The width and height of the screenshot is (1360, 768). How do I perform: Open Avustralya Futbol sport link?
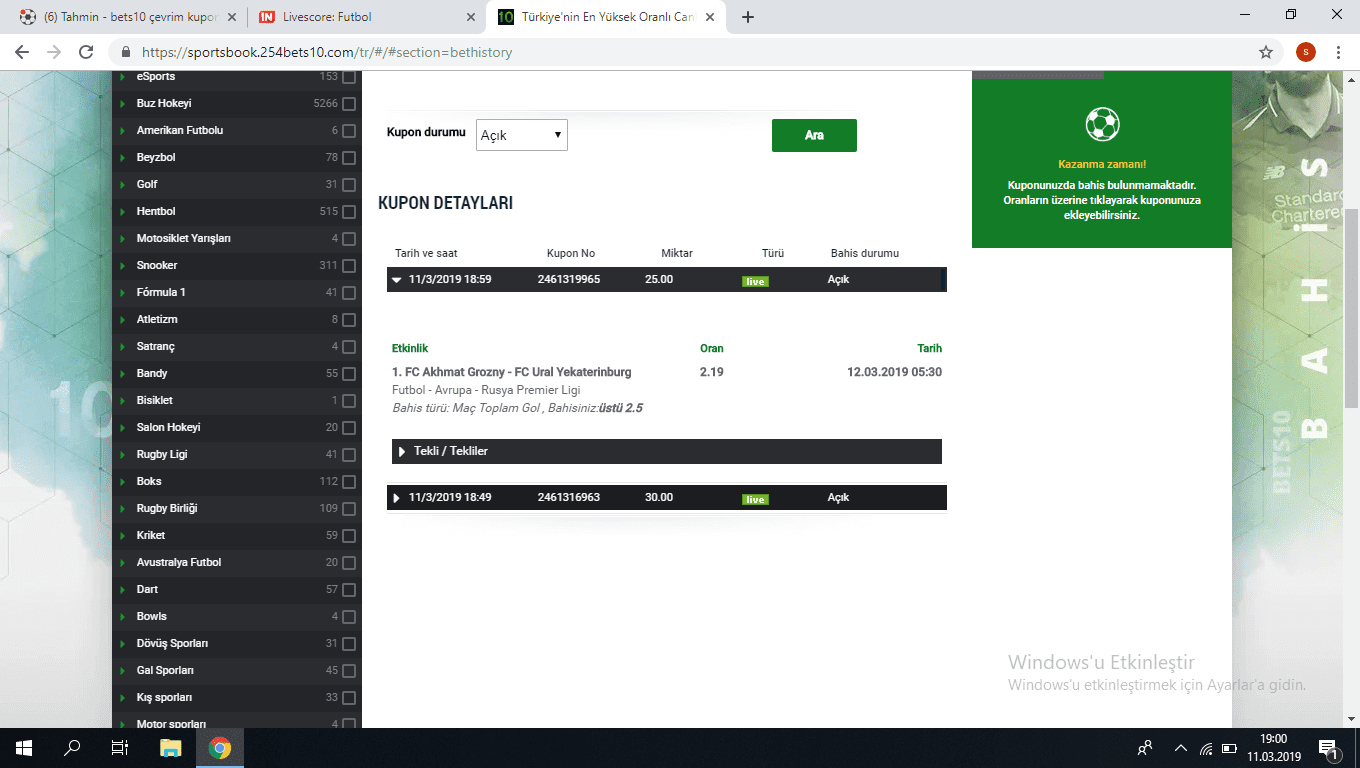[179, 562]
